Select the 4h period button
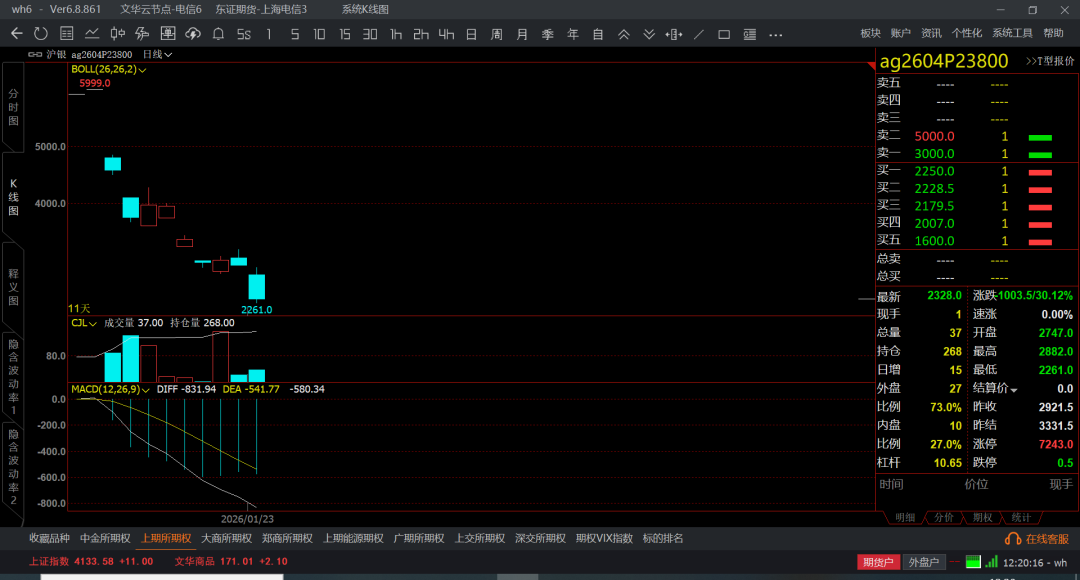 pyautogui.click(x=446, y=34)
